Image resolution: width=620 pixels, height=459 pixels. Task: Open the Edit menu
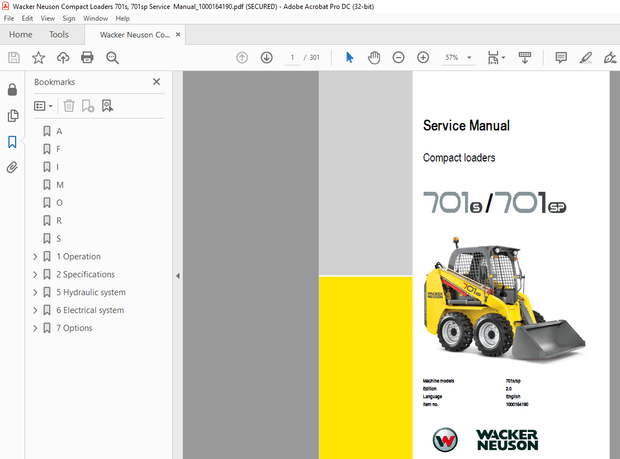27,19
